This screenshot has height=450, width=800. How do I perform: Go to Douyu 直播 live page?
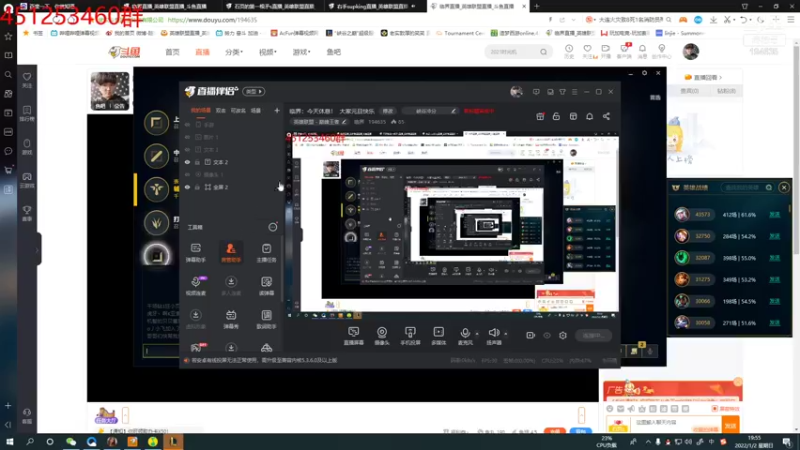pyautogui.click(x=203, y=52)
